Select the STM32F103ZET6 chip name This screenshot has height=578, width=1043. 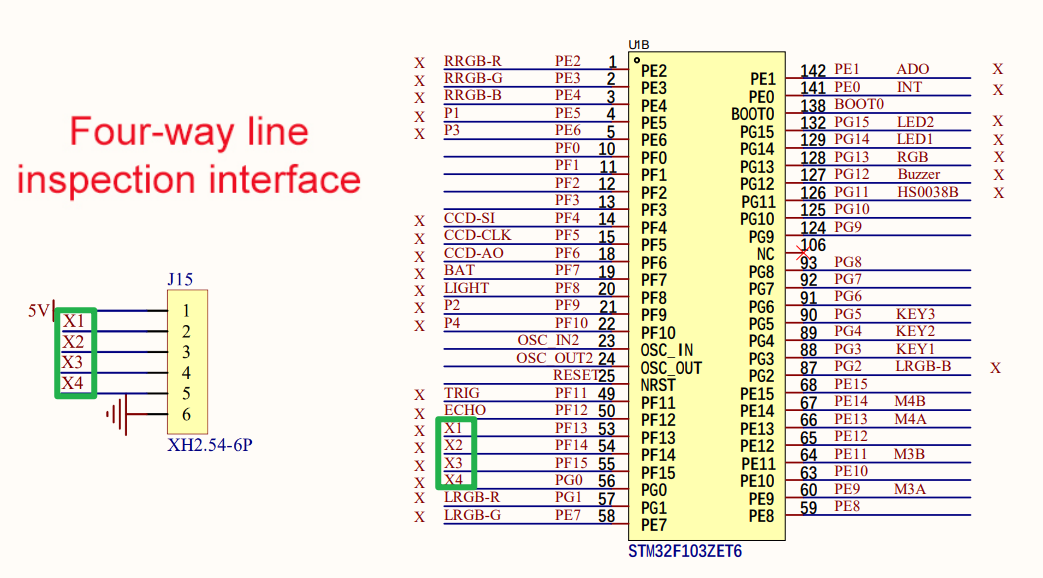click(685, 551)
